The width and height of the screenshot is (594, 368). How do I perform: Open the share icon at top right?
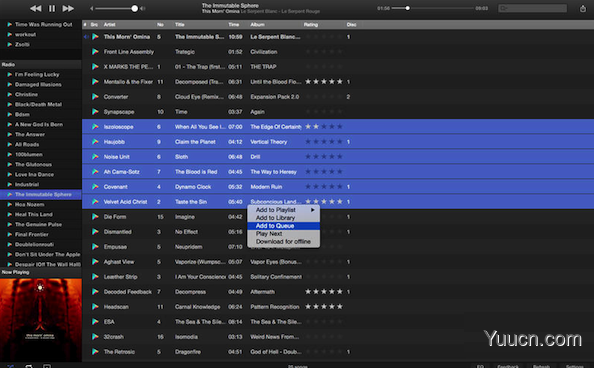(583, 8)
